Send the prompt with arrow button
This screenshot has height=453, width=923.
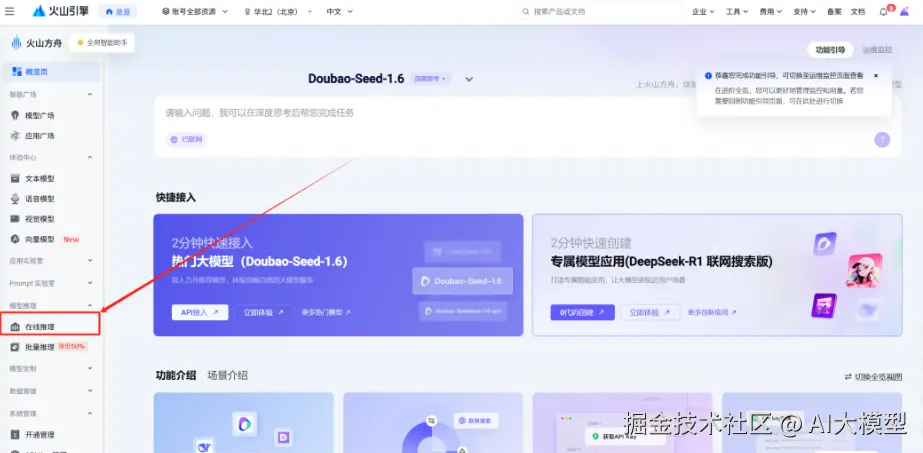(x=882, y=139)
